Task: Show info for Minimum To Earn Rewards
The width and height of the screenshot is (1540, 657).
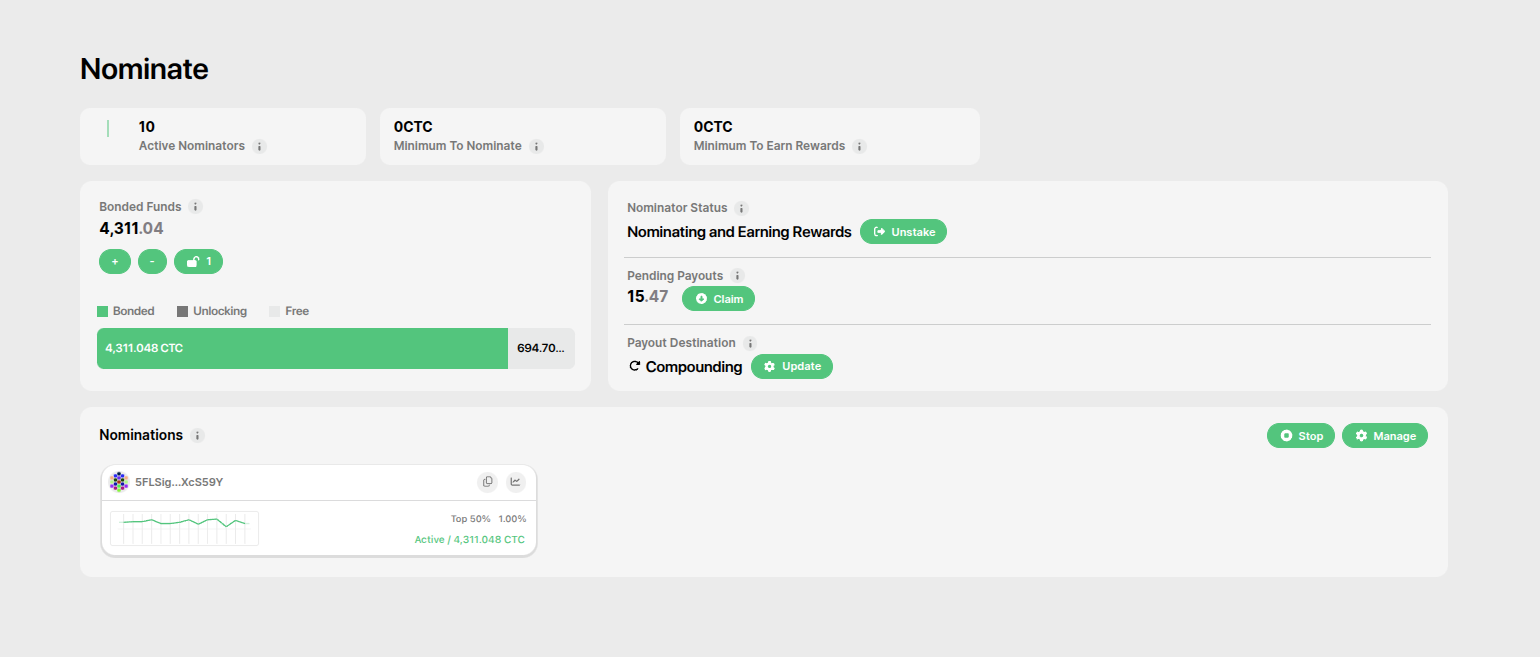Action: coord(859,146)
